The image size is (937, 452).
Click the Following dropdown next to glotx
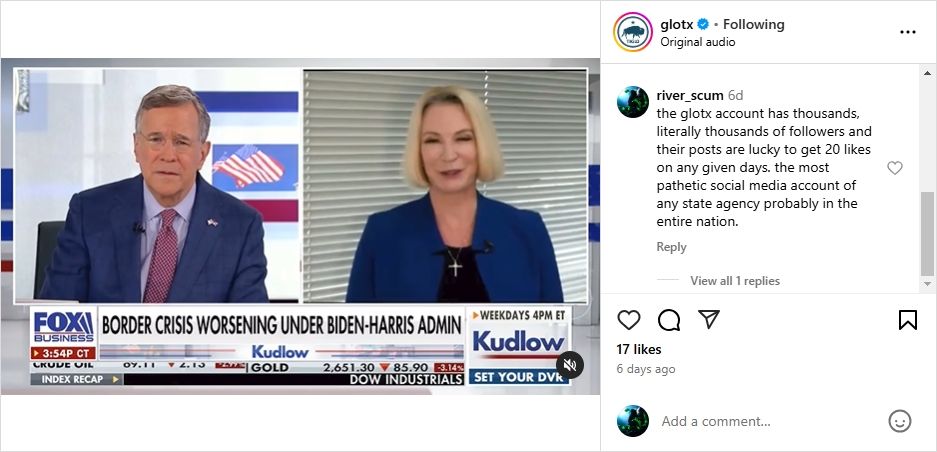754,25
